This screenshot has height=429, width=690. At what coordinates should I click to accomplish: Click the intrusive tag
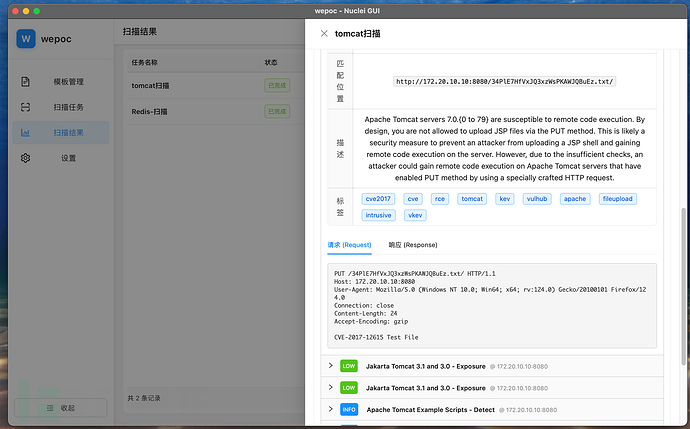click(x=378, y=215)
